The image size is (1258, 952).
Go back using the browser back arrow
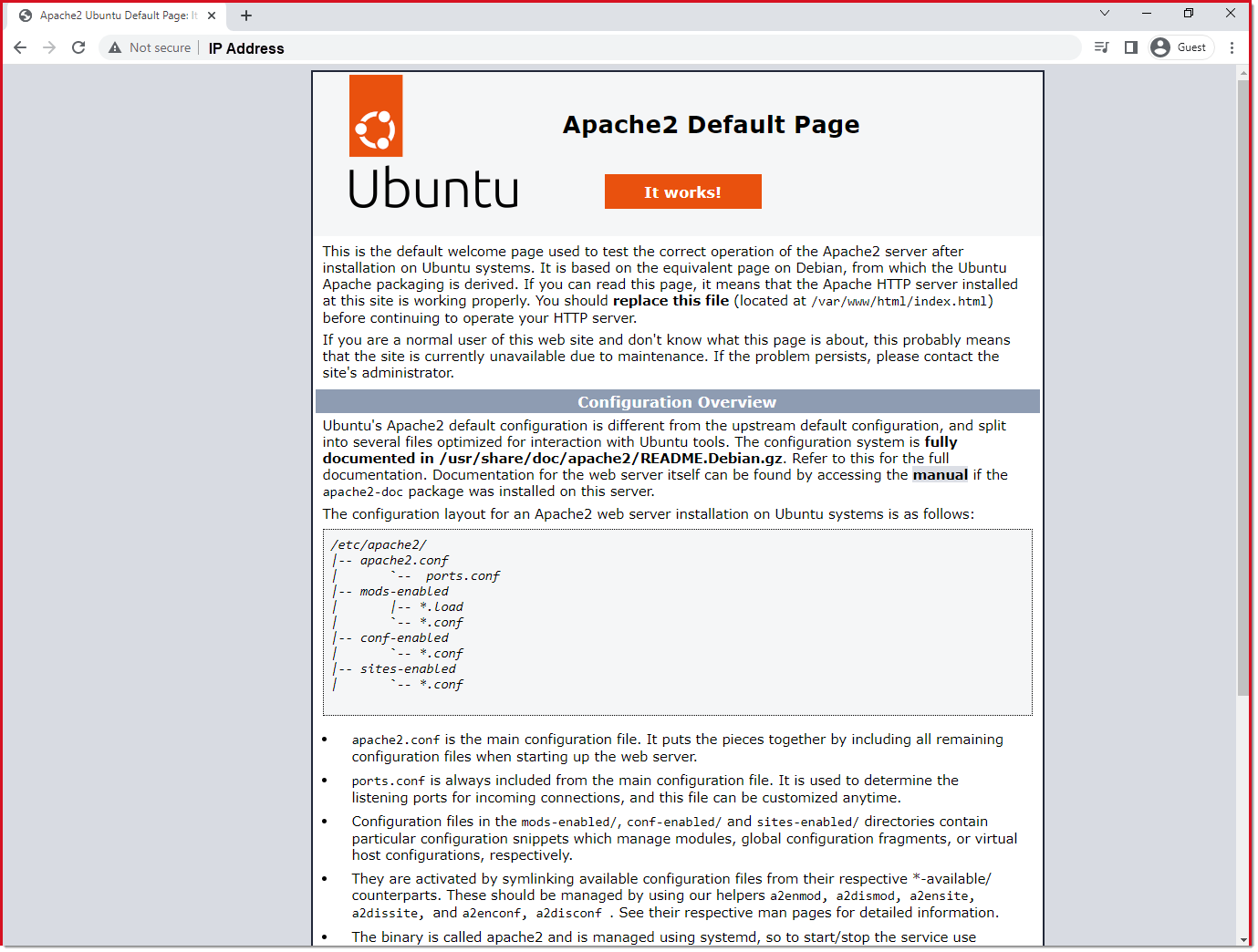pos(20,47)
